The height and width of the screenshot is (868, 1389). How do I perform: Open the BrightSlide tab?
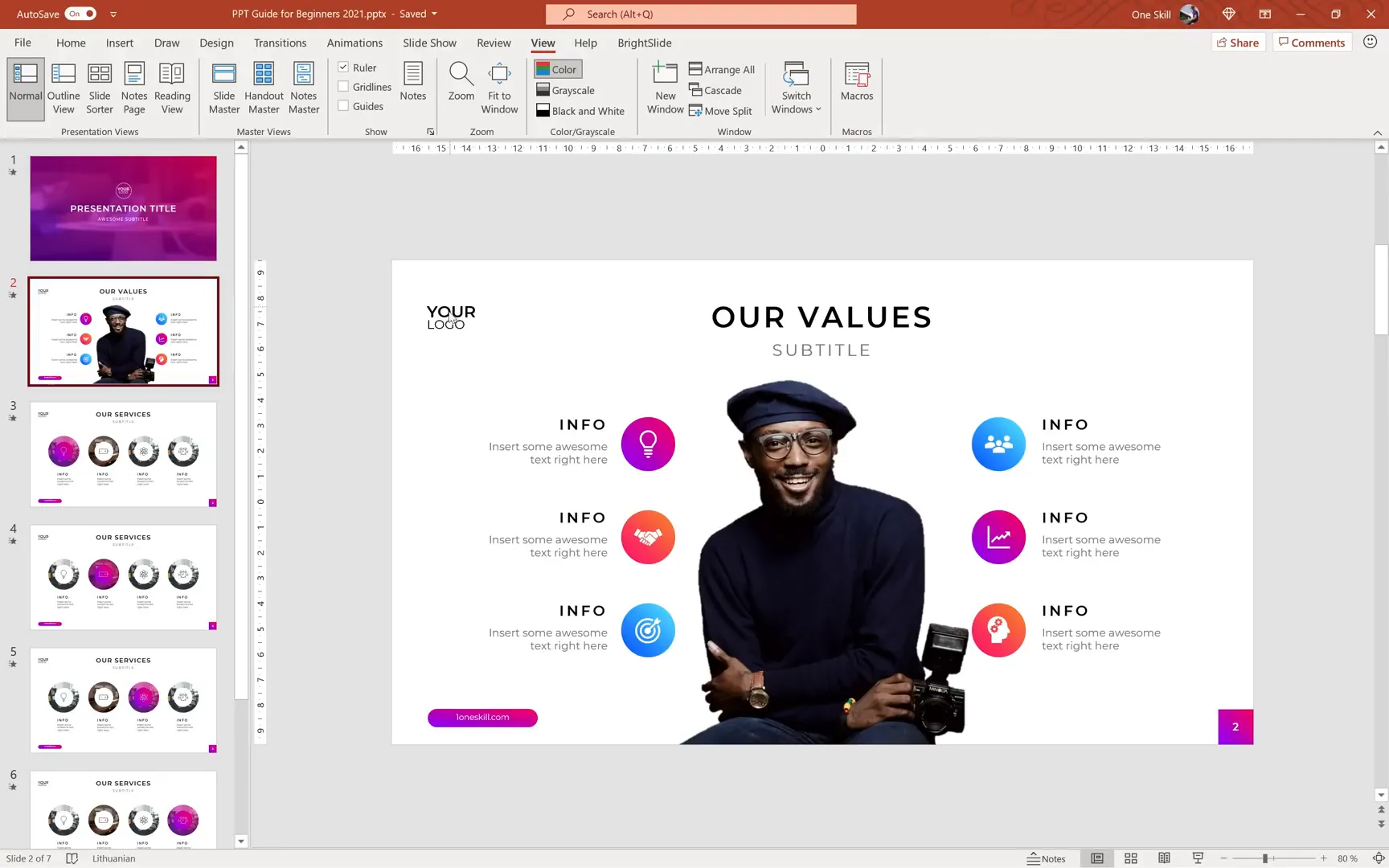point(644,43)
